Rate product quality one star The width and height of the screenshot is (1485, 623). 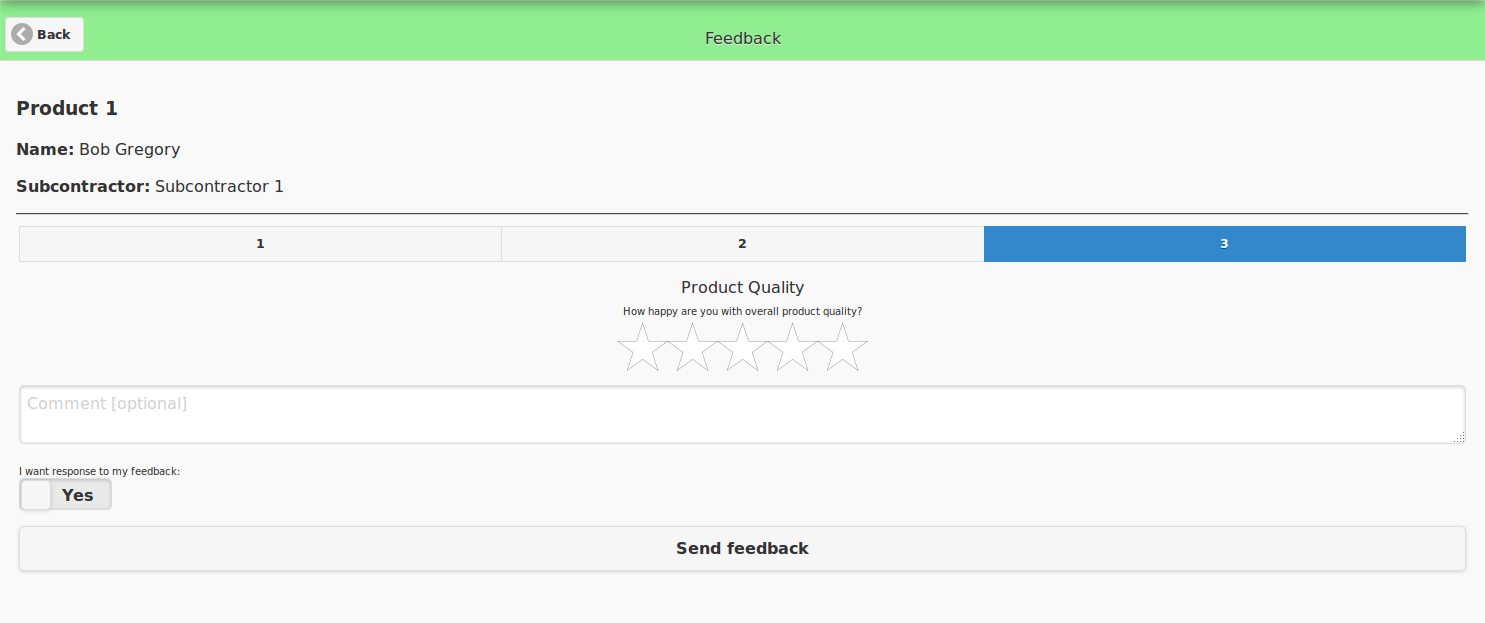642,347
